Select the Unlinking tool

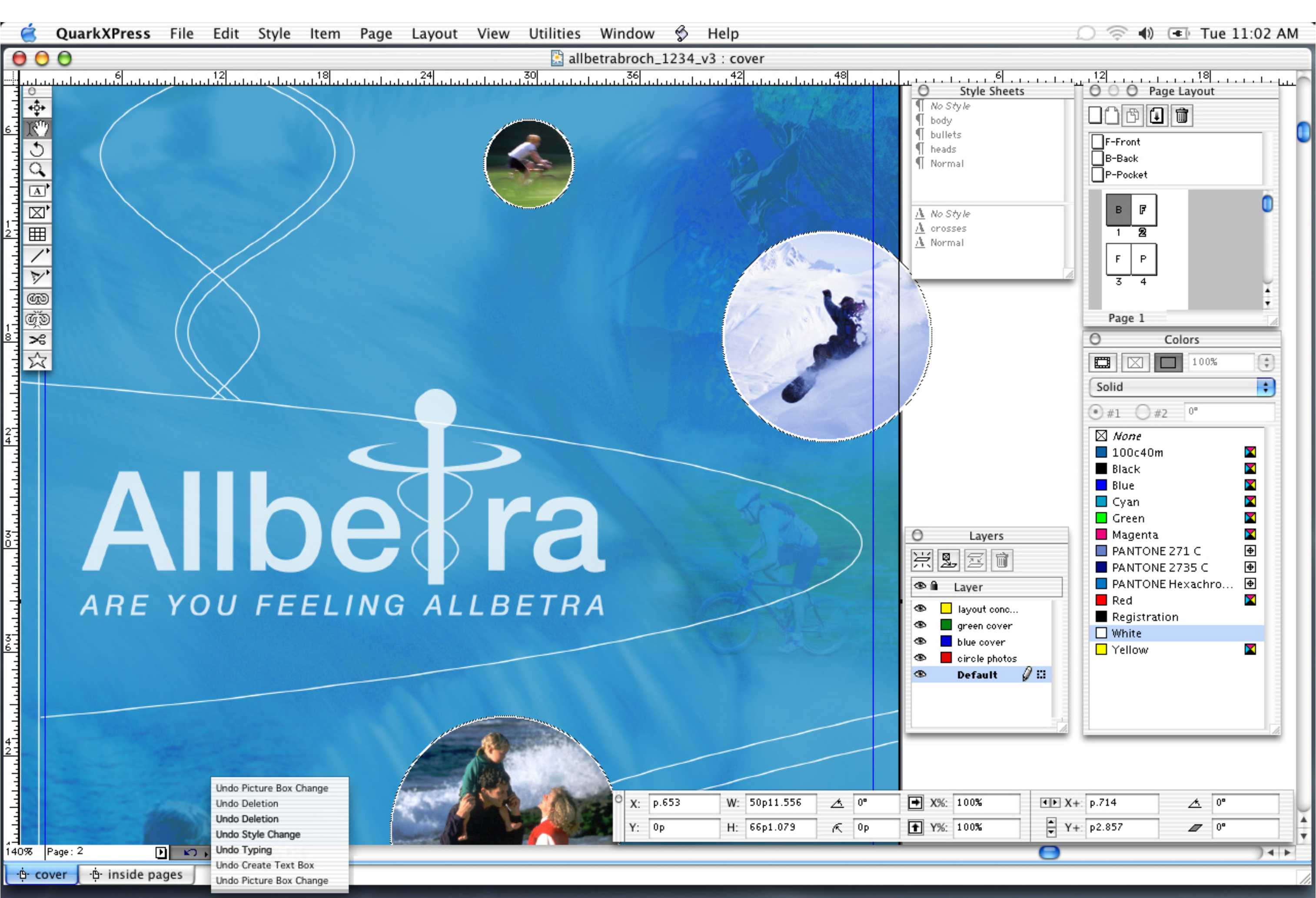(x=37, y=319)
